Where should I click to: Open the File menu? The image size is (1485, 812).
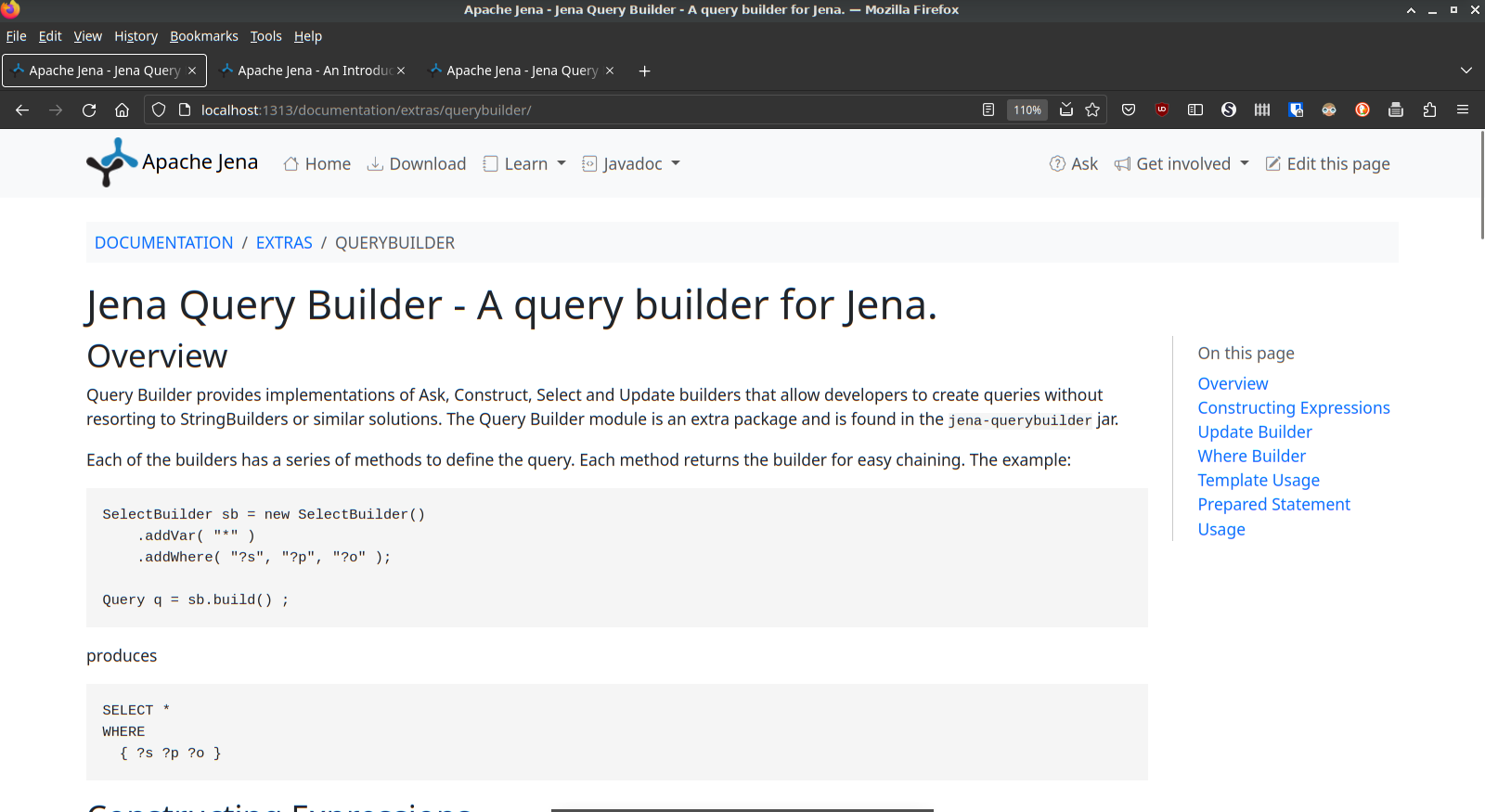[x=17, y=36]
